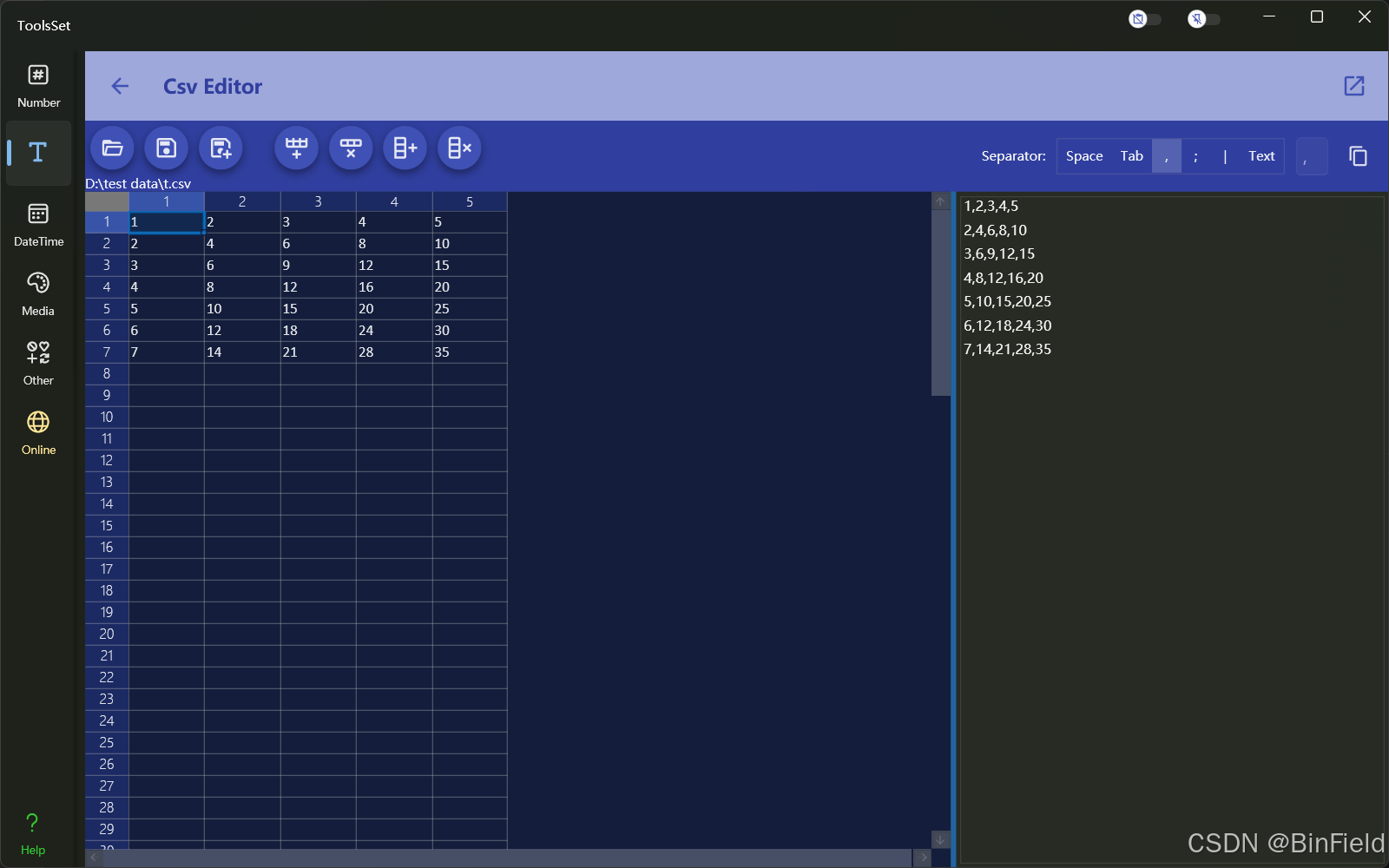
Task: Click the cell containing 16
Action: pos(394,287)
